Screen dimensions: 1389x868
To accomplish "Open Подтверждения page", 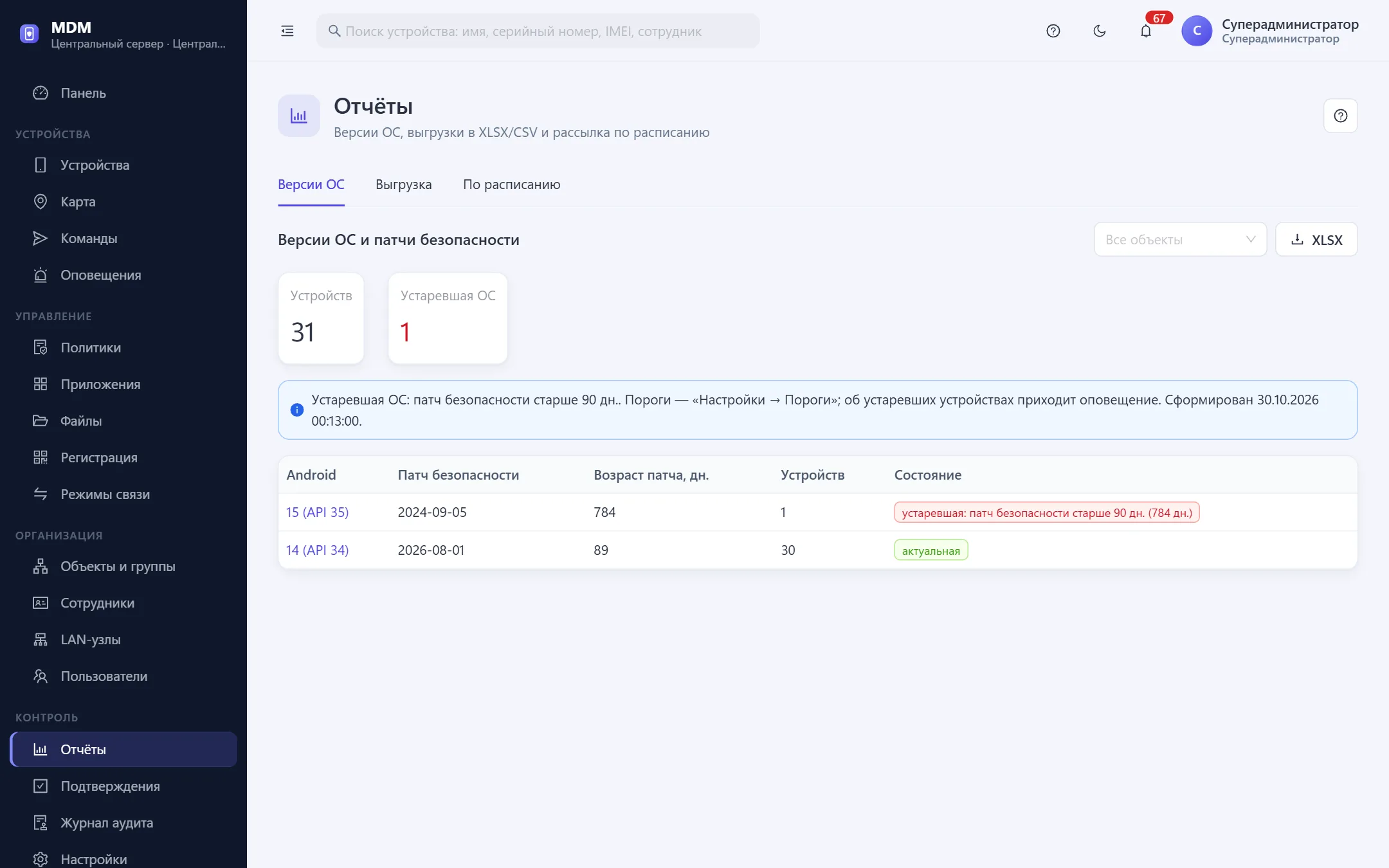I will pos(123,786).
